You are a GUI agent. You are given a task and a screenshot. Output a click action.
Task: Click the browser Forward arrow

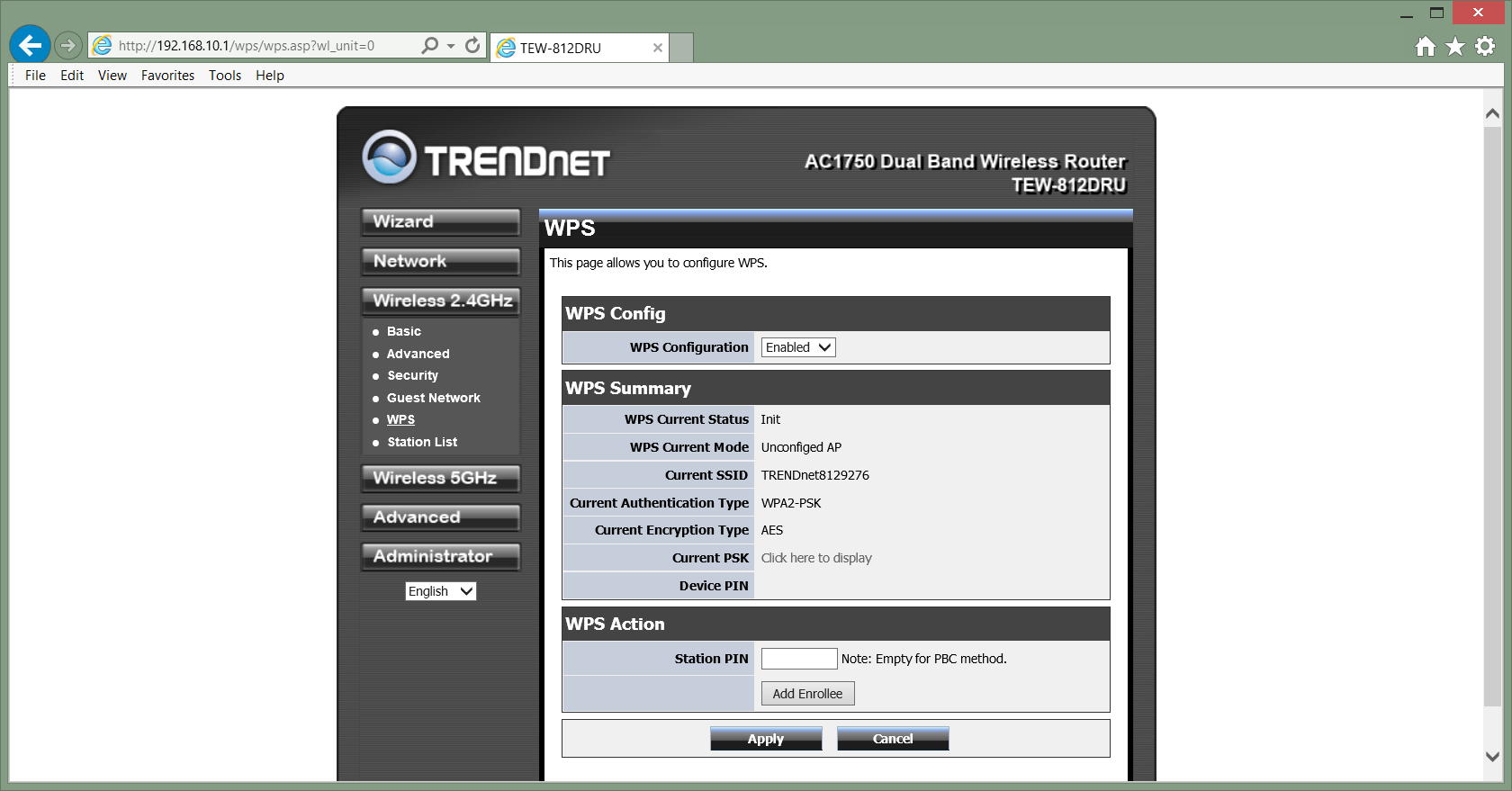click(67, 45)
